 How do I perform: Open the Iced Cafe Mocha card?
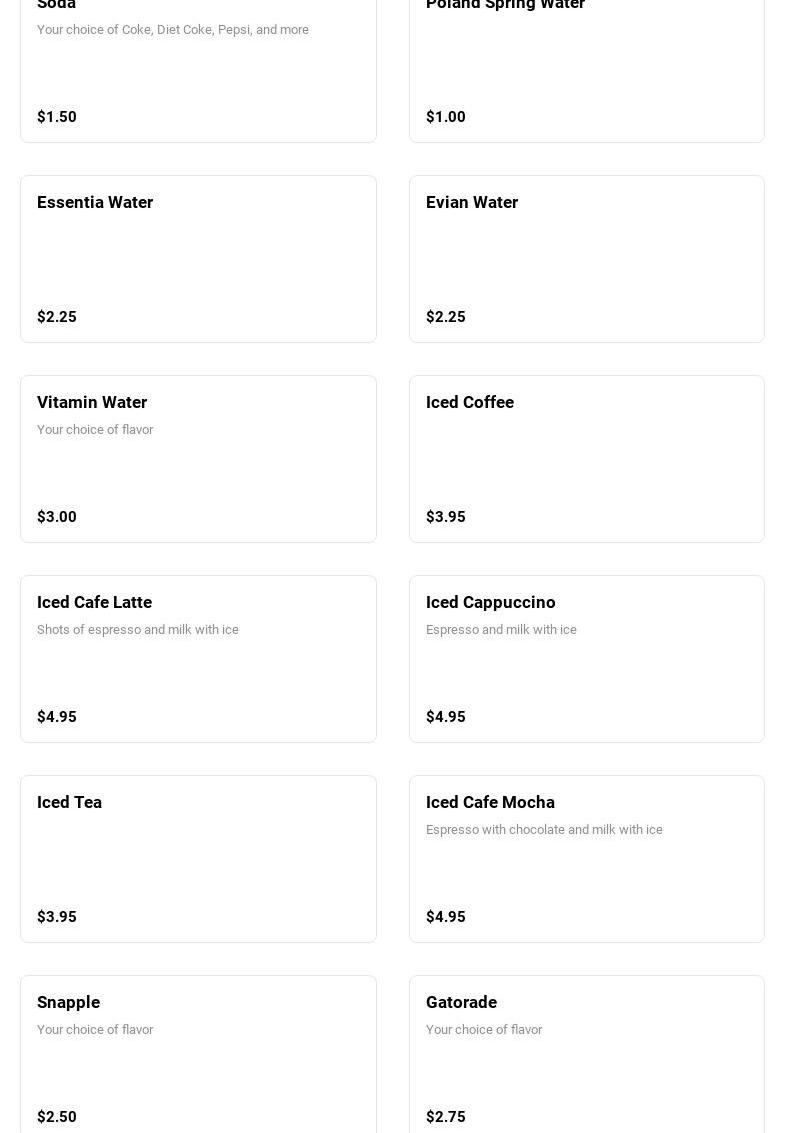(x=586, y=859)
